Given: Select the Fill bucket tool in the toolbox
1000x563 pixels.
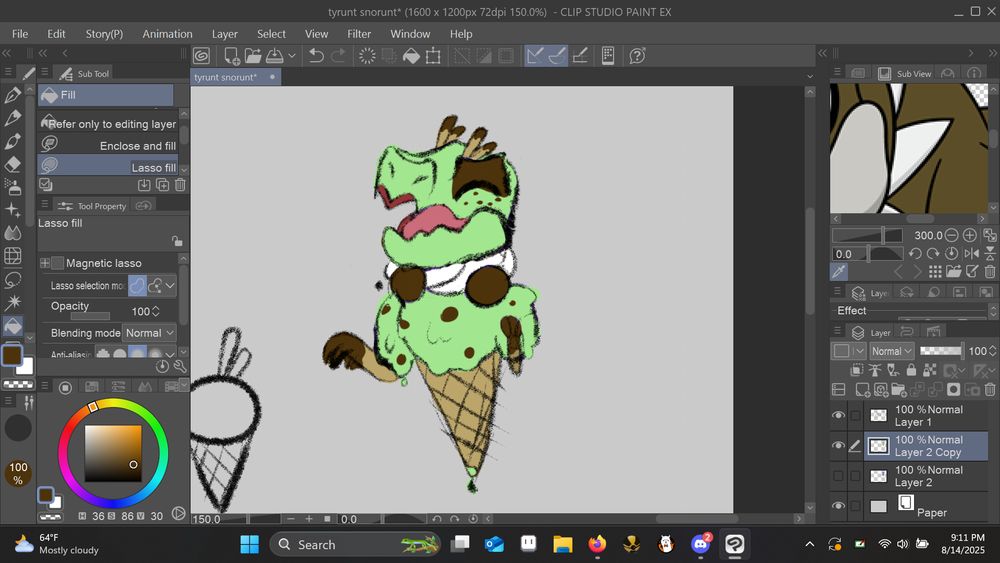Looking at the screenshot, I should [12, 326].
